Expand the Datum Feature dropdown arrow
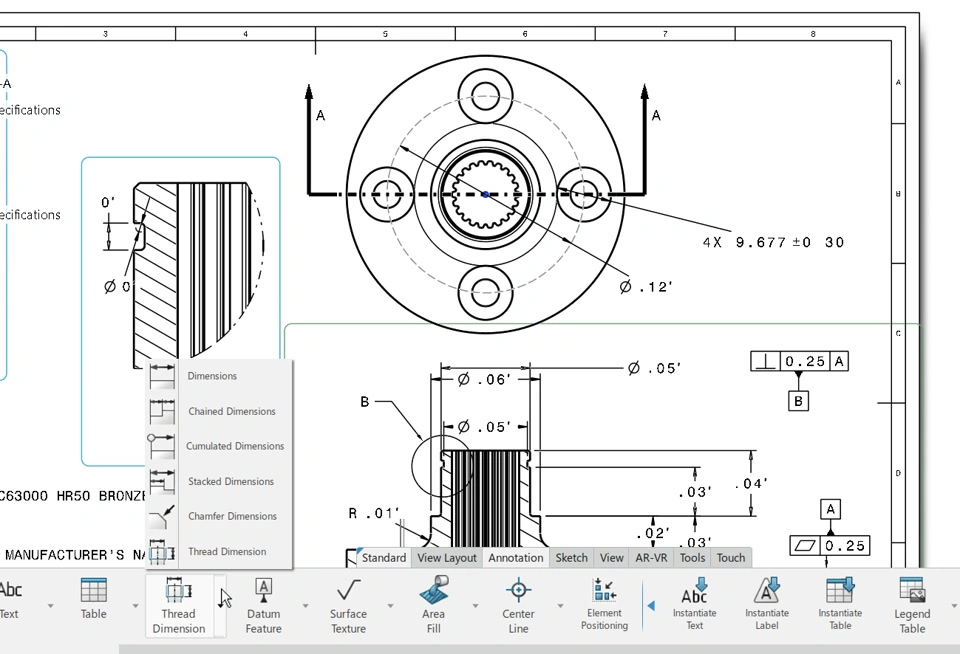Screen dimensions: 960x654 tap(306, 606)
